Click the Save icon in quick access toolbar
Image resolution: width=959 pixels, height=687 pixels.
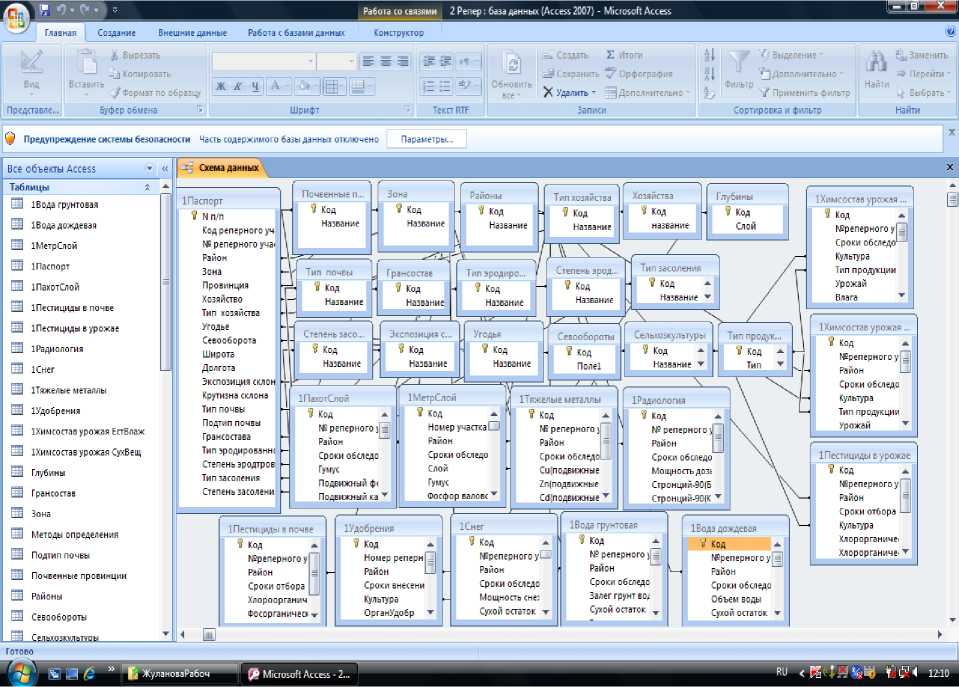45,11
